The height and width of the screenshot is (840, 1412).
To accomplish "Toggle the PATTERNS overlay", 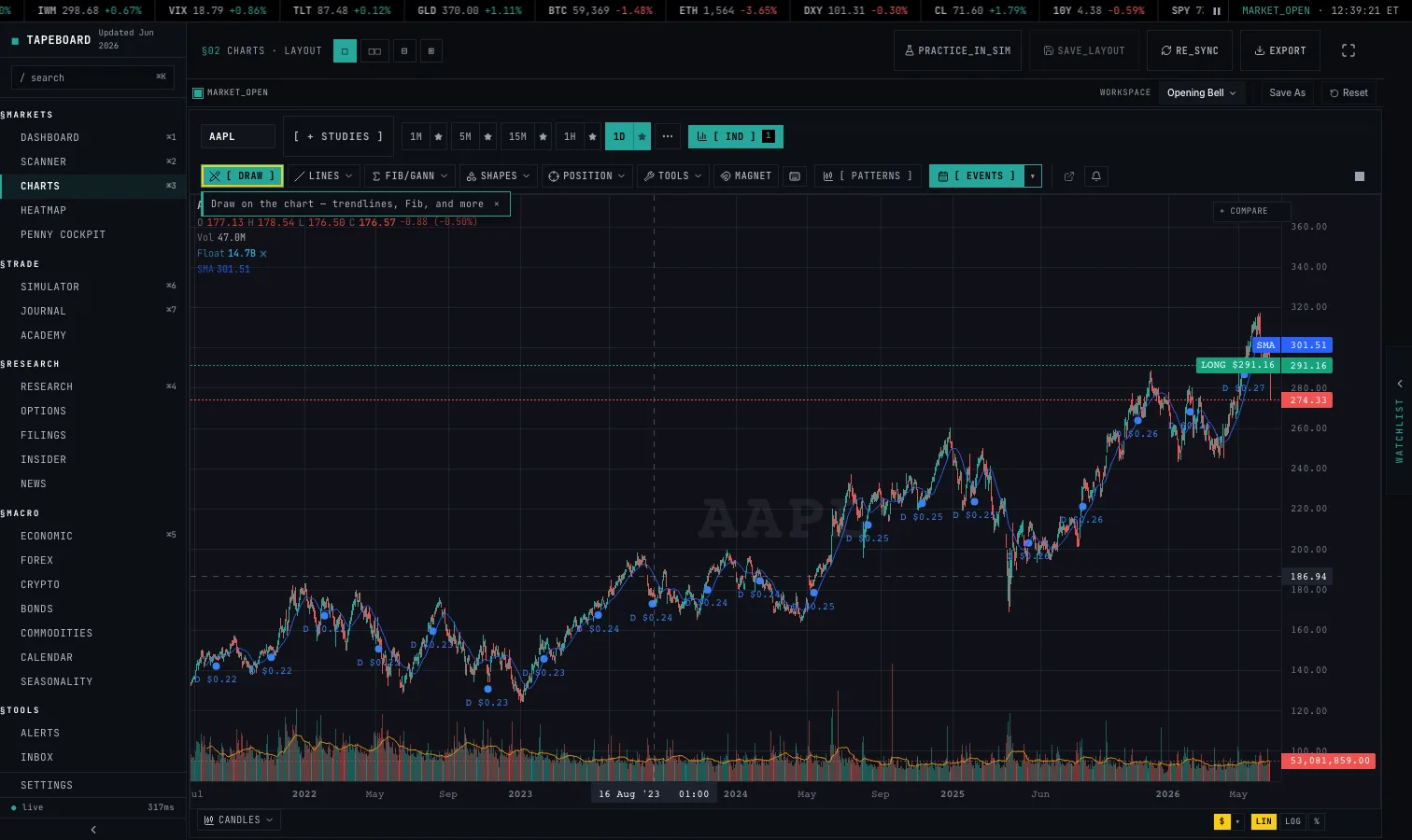I will (868, 175).
